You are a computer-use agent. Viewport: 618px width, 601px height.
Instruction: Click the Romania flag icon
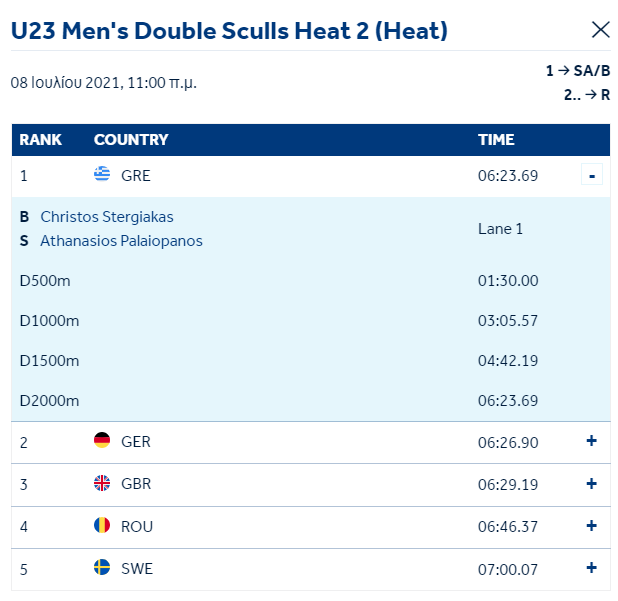pos(102,525)
